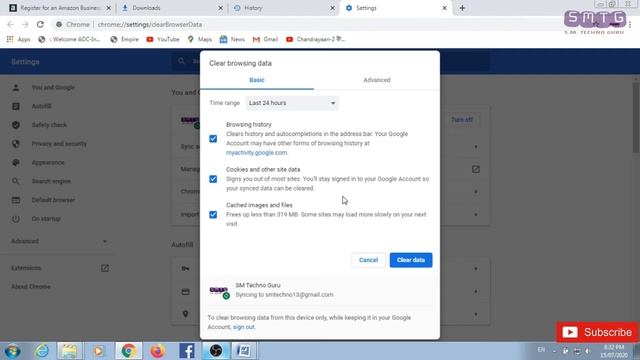Image resolution: width=640 pixels, height=360 pixels.
Task: Toggle Cookies and other site data checkbox
Action: click(x=213, y=179)
